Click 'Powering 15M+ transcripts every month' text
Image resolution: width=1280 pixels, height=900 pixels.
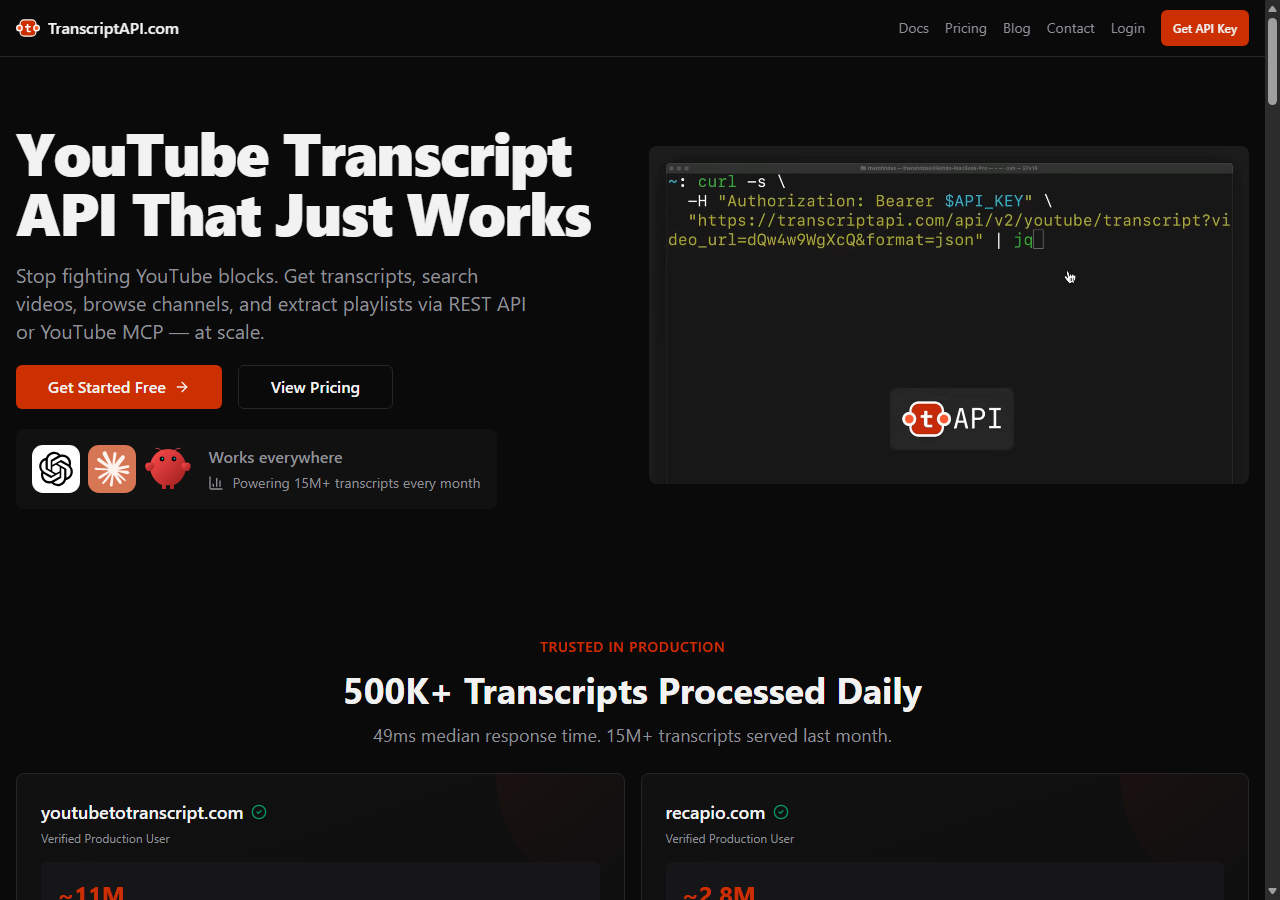(x=356, y=483)
